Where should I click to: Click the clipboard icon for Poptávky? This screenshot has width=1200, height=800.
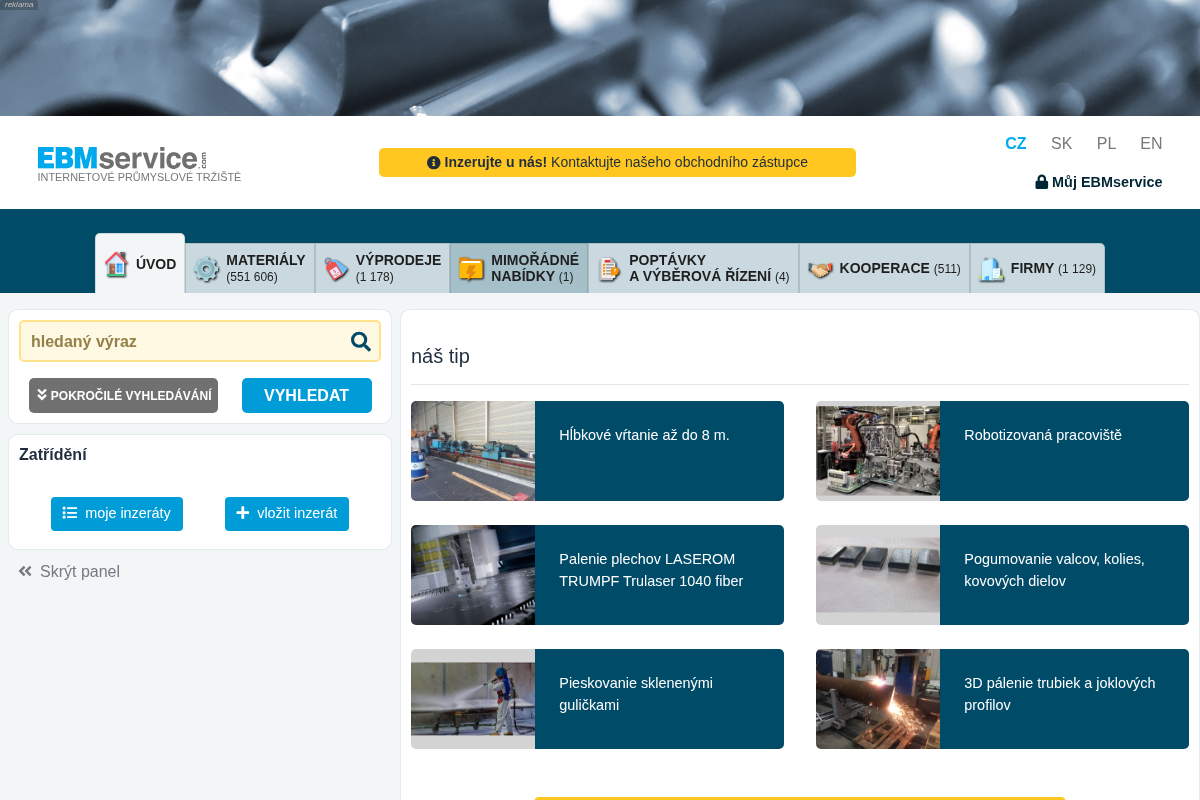click(x=609, y=269)
